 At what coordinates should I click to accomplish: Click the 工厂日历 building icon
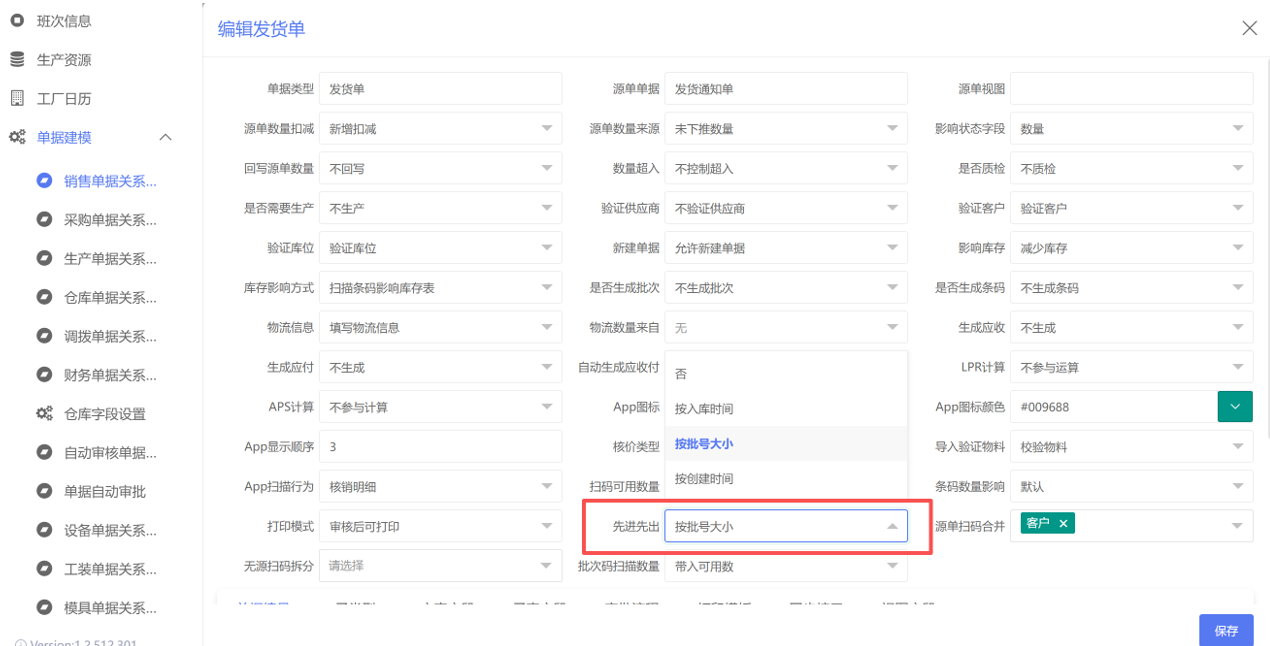pyautogui.click(x=17, y=98)
